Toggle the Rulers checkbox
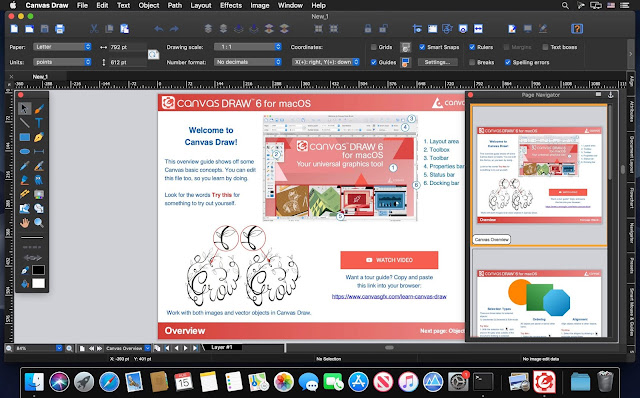 472,47
